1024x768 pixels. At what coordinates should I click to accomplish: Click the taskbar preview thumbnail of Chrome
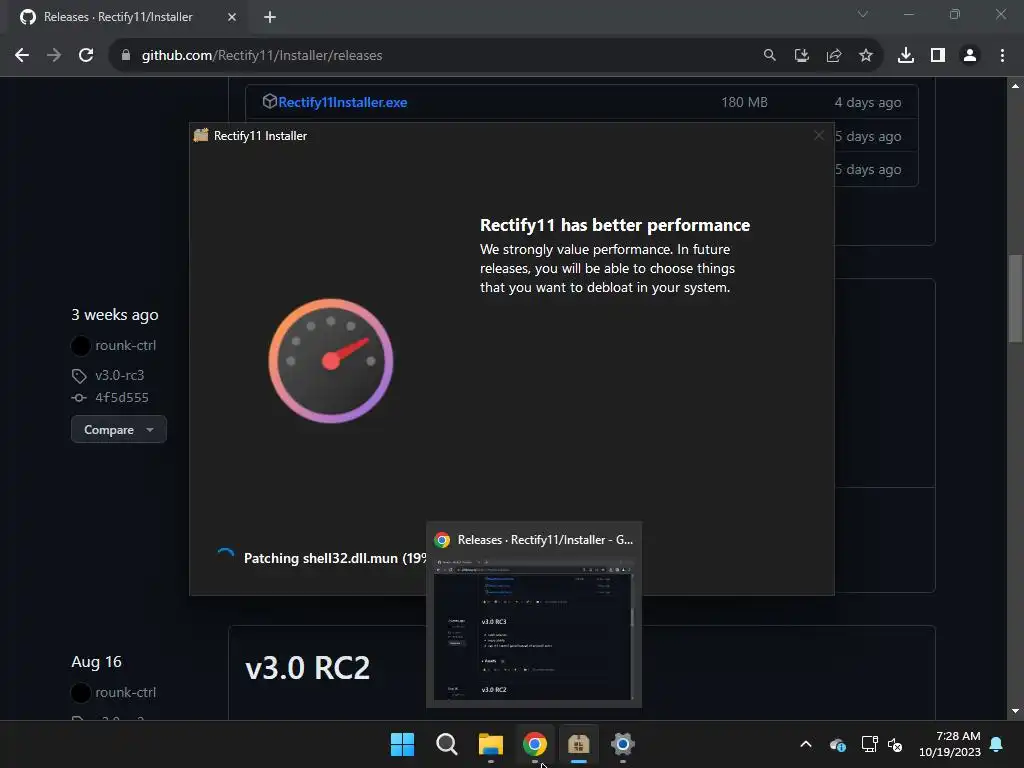pos(533,629)
